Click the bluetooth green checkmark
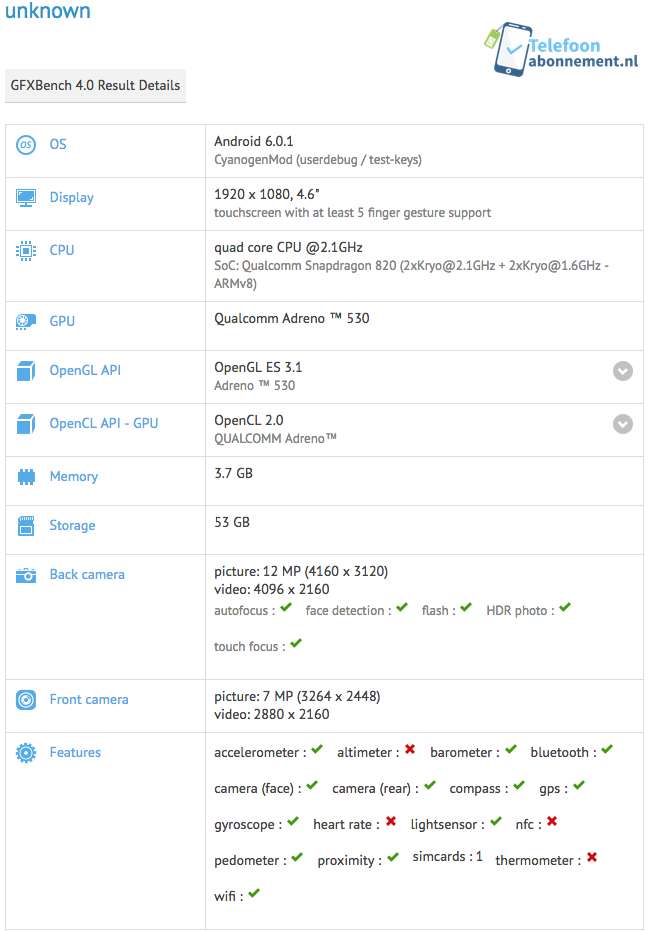 607,749
